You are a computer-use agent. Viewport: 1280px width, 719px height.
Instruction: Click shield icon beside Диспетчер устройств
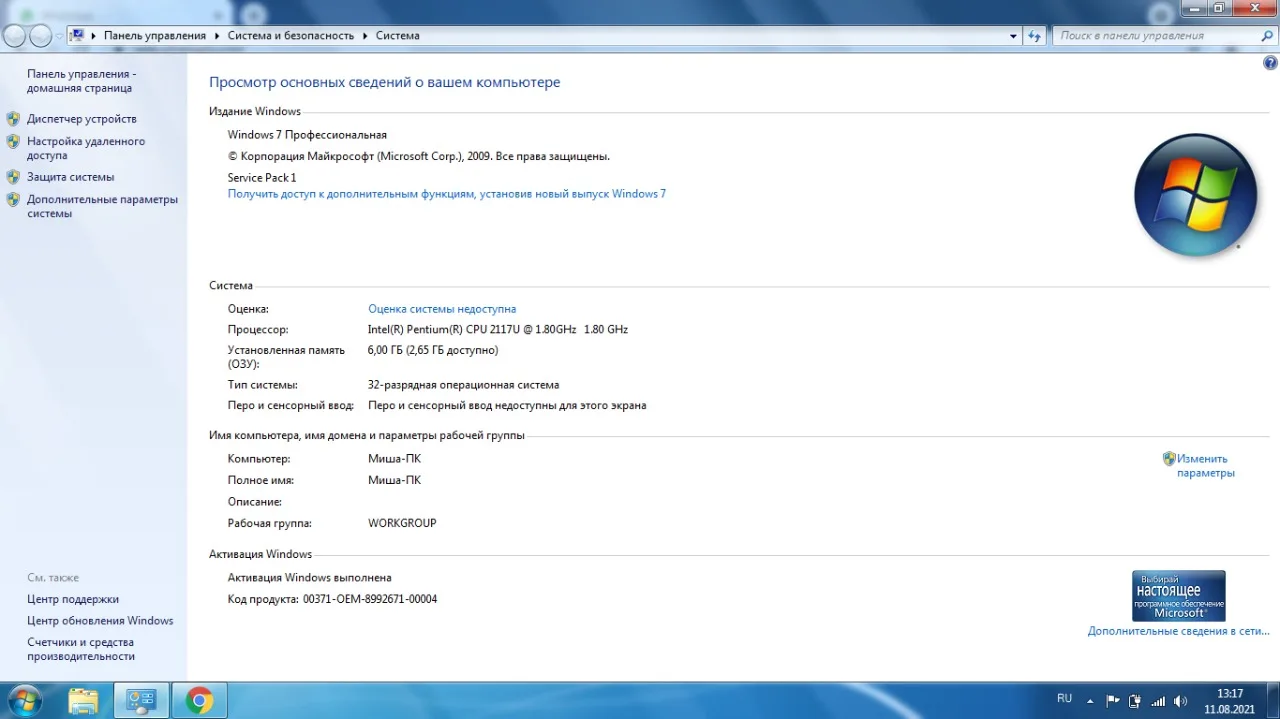click(x=13, y=118)
